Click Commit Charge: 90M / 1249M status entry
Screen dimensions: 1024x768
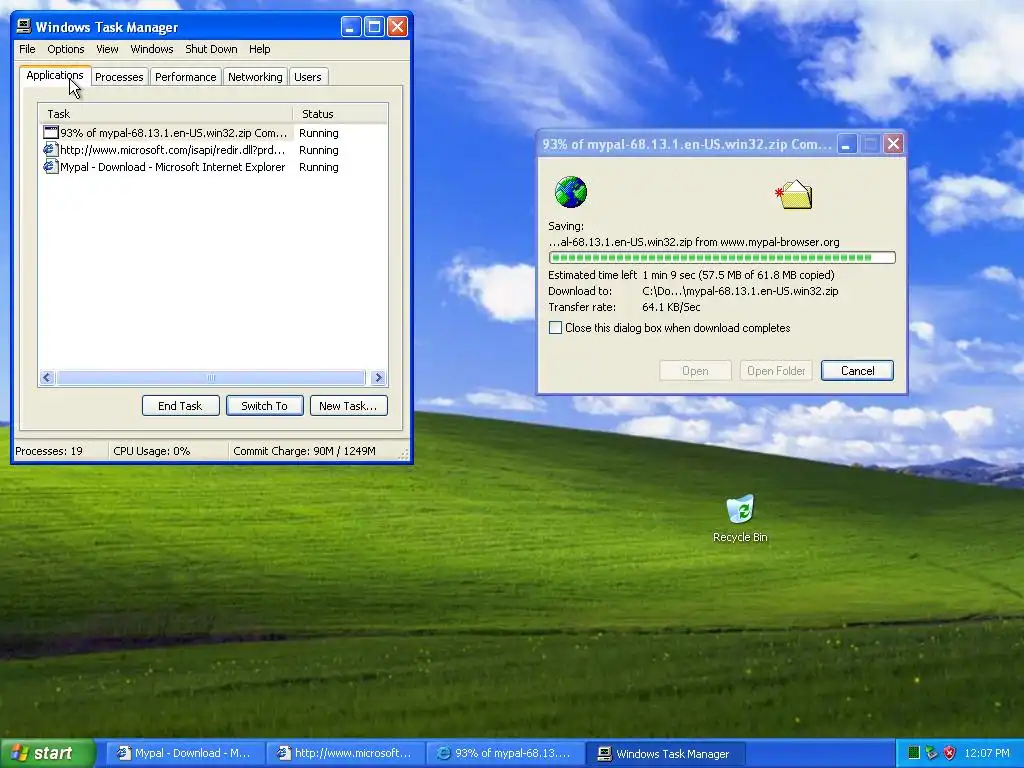click(304, 451)
